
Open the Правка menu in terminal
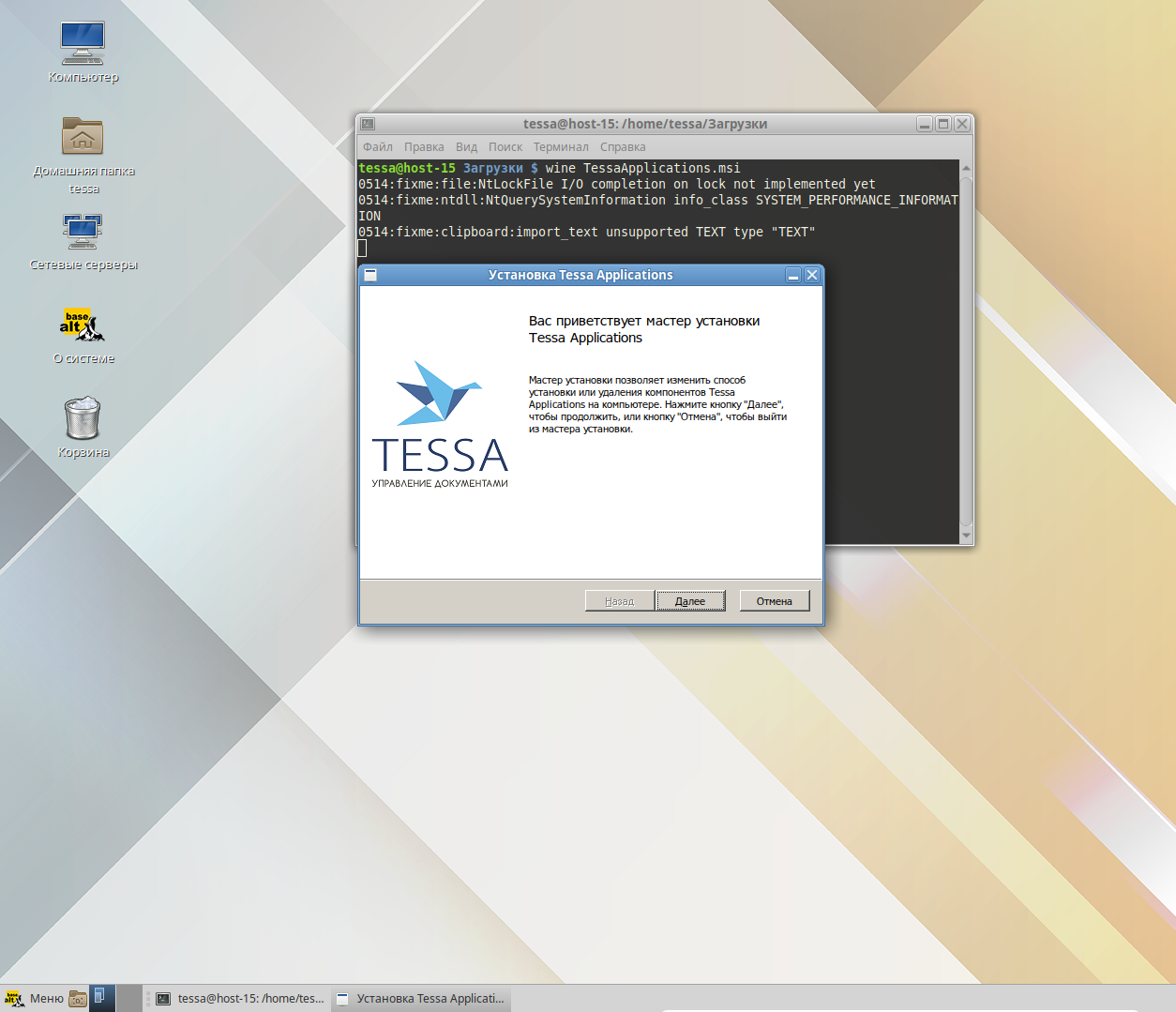(424, 147)
